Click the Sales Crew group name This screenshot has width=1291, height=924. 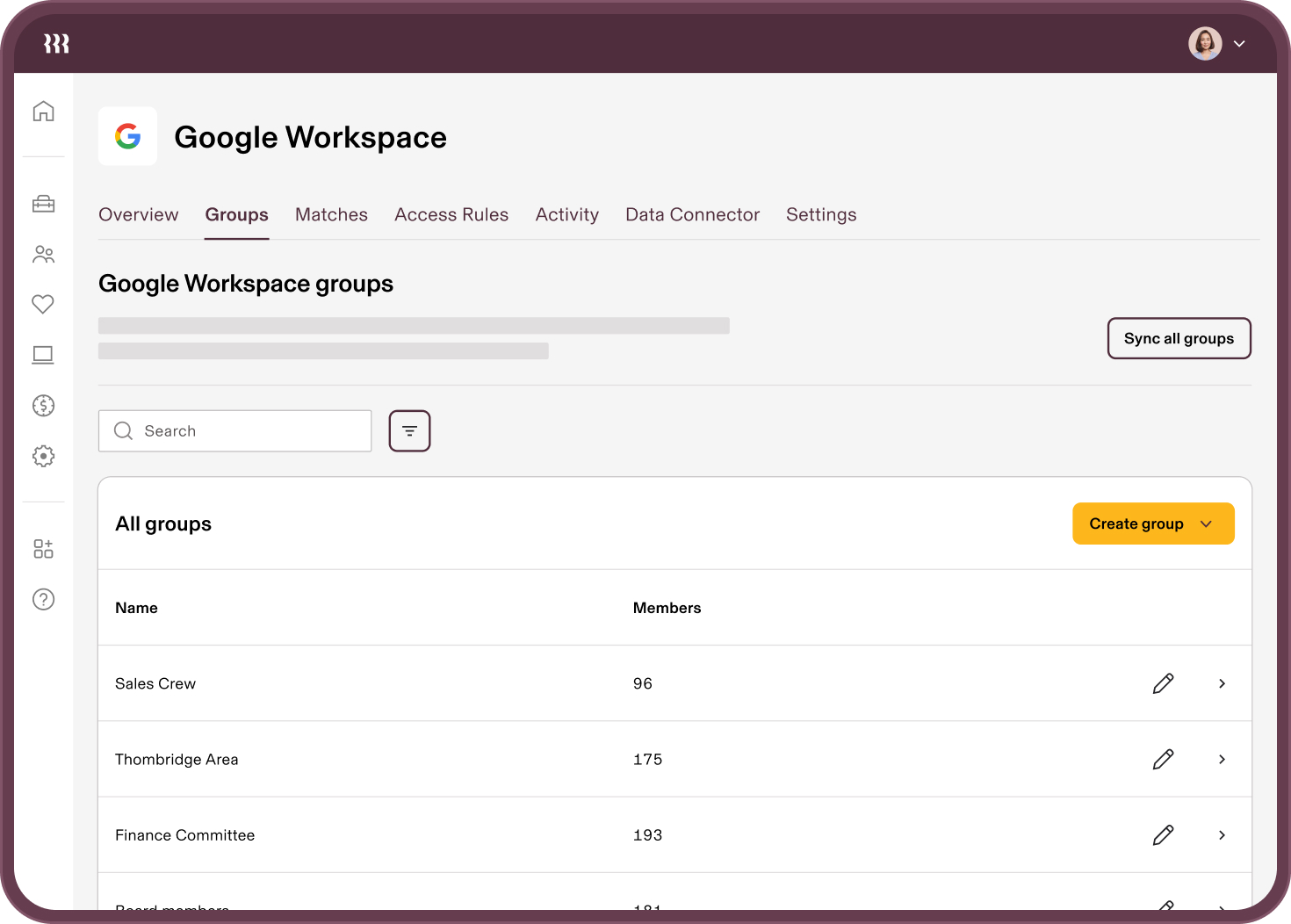point(155,683)
